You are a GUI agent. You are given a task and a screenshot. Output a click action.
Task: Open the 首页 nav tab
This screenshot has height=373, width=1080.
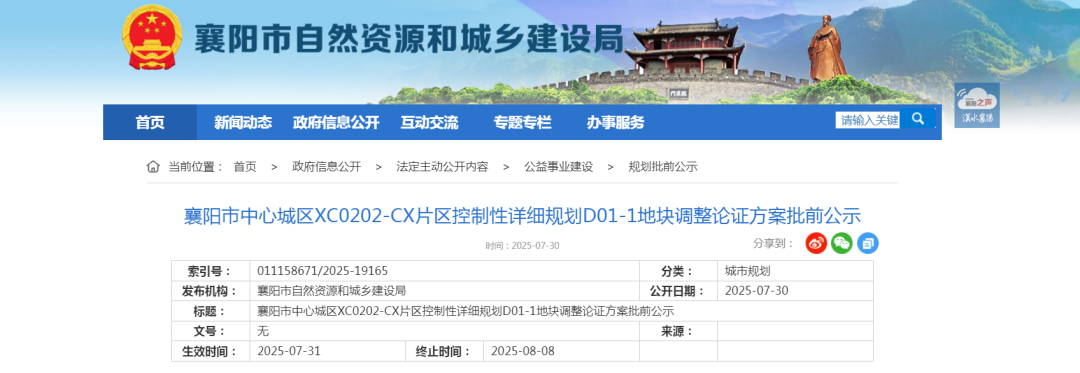coord(150,122)
